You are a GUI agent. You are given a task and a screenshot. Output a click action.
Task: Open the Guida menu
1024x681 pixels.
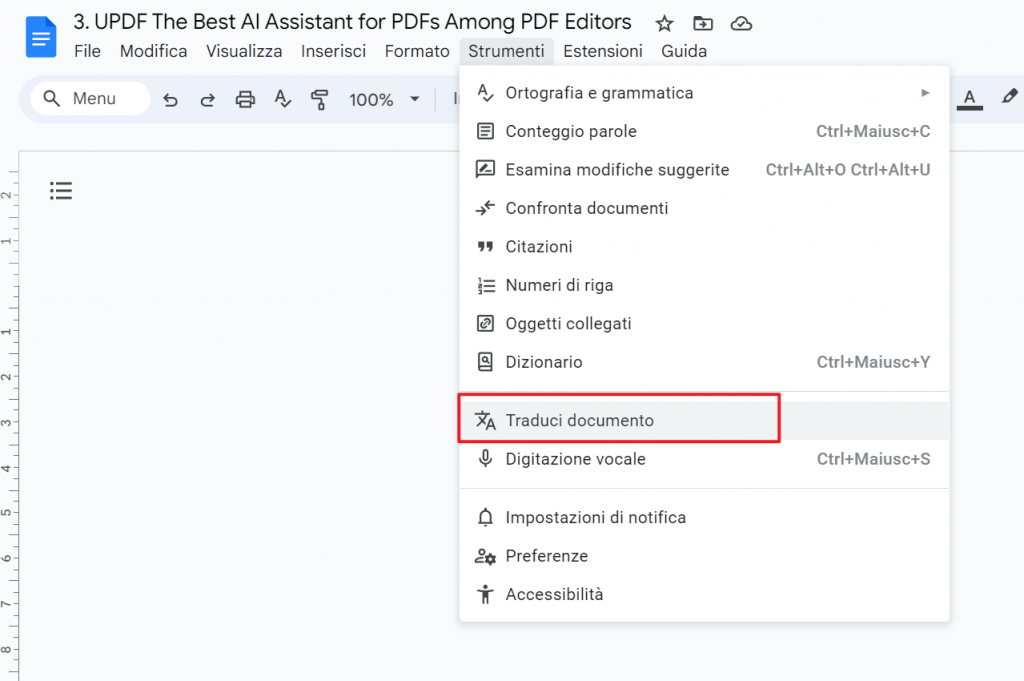point(683,50)
